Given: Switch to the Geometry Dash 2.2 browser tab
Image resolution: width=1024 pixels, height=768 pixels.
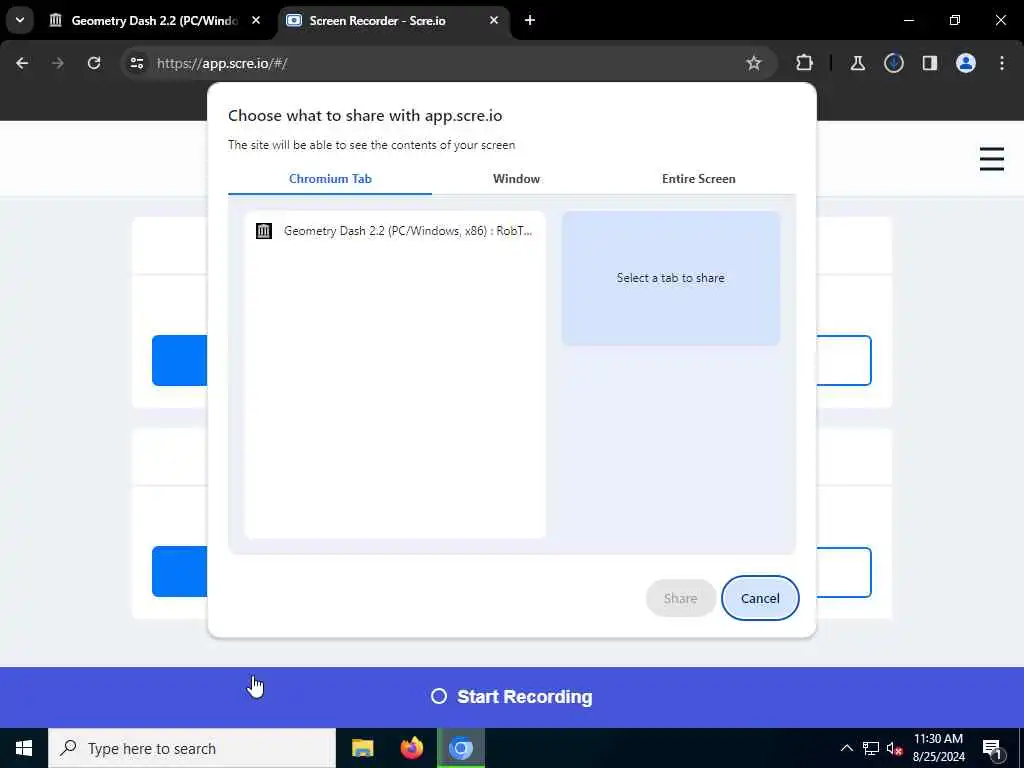Looking at the screenshot, I should pos(156,20).
